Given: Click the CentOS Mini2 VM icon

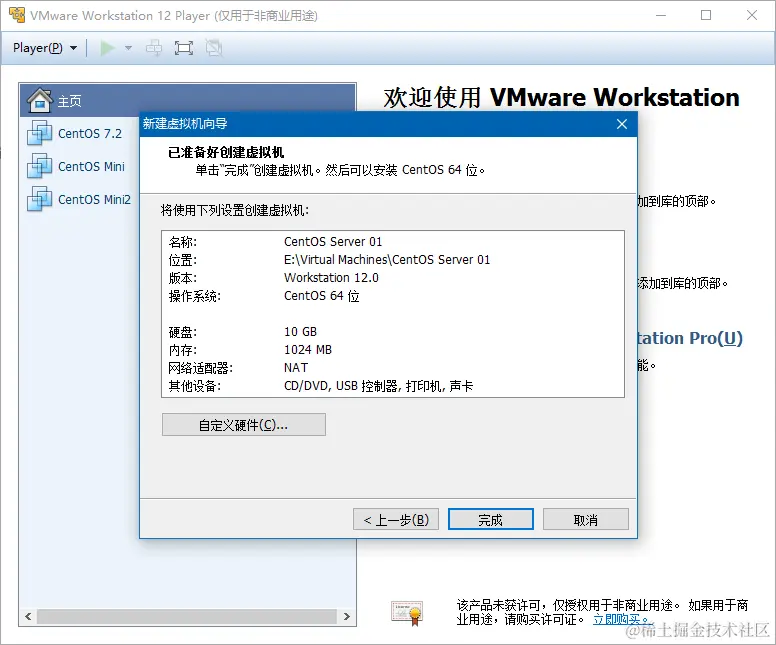Looking at the screenshot, I should (39, 198).
